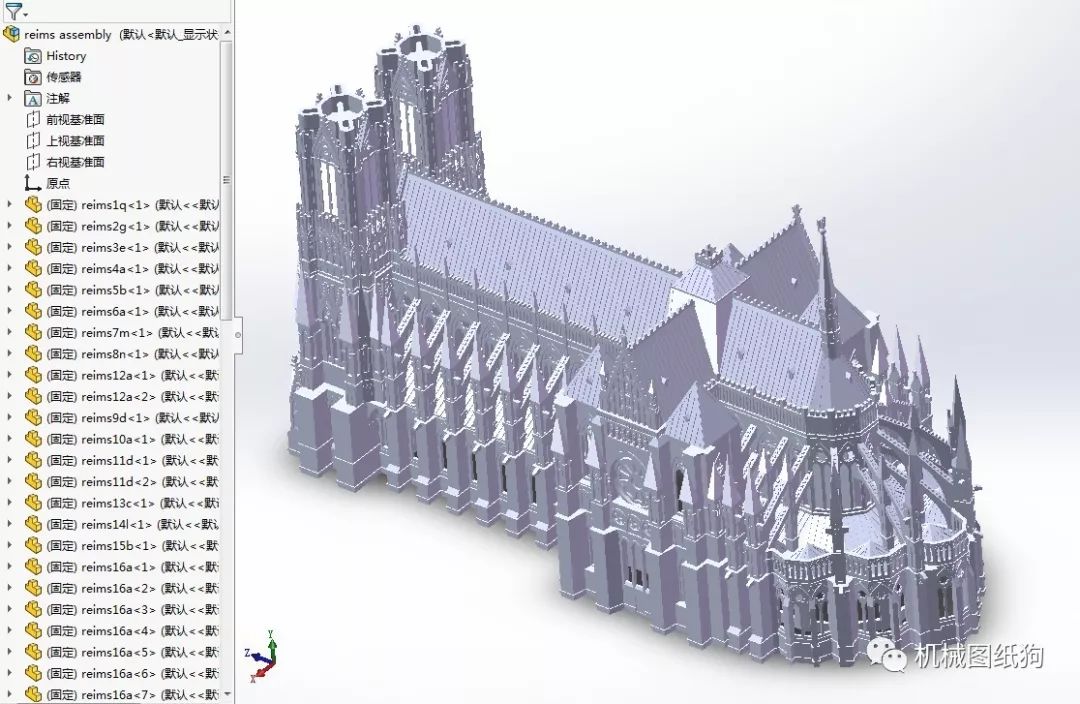Click the reims5b<1> component icon
The height and width of the screenshot is (704, 1080).
tap(33, 290)
